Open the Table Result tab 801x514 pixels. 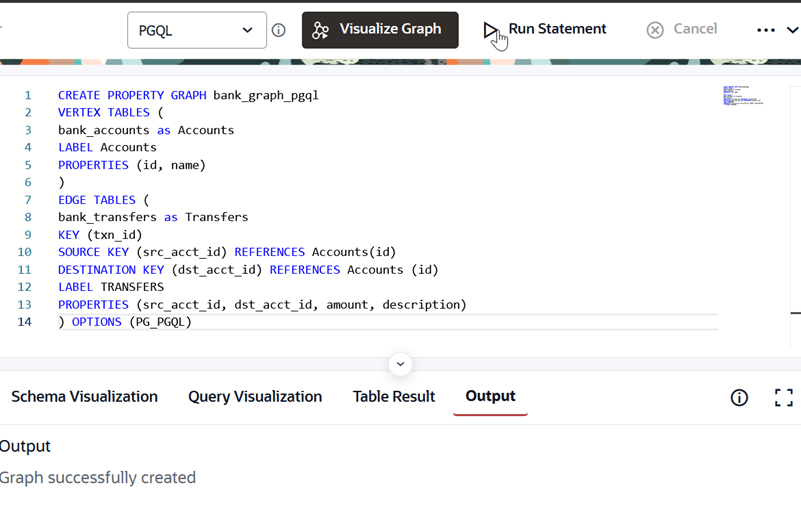pyautogui.click(x=393, y=396)
